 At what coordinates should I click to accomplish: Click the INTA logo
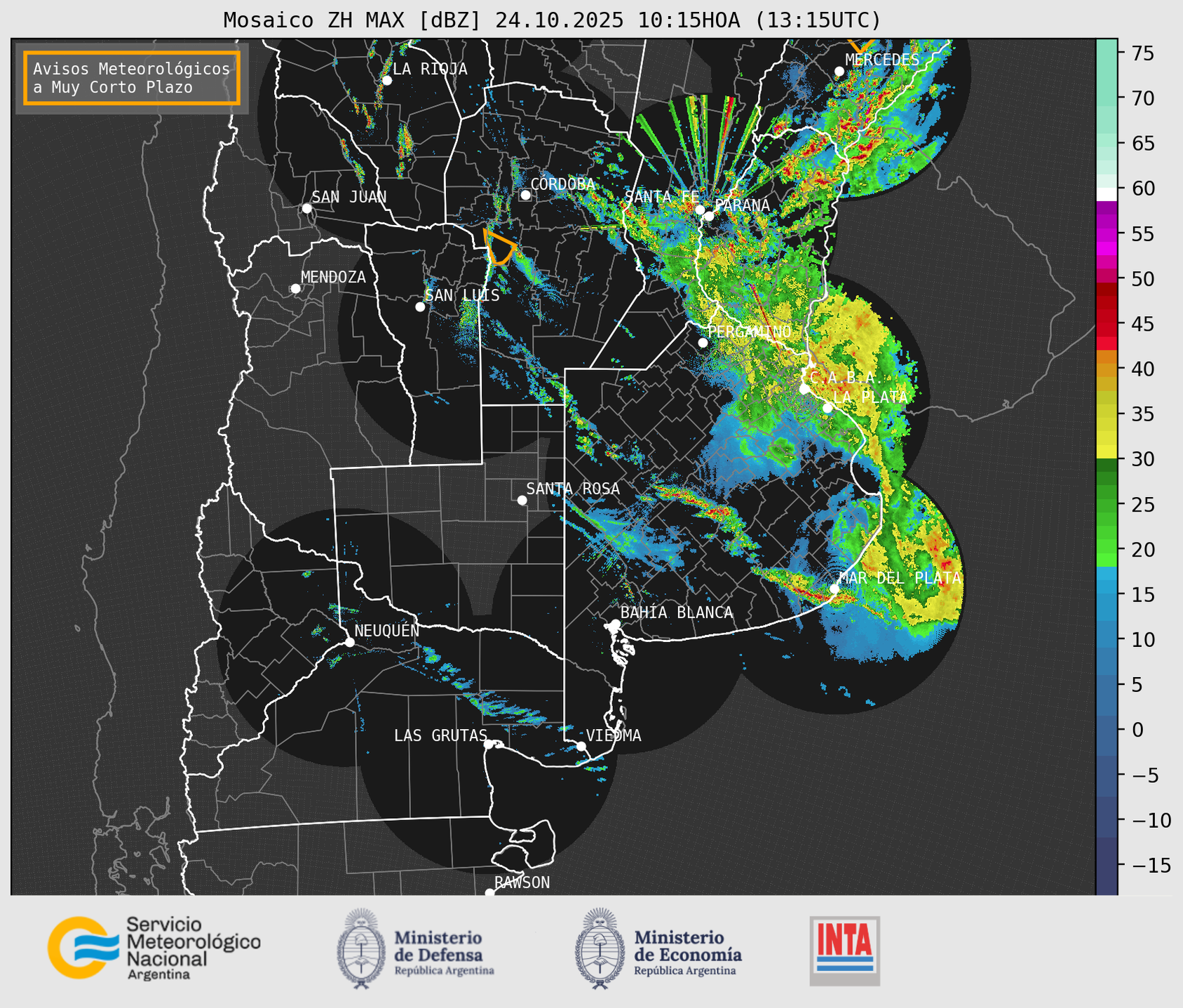tap(845, 951)
